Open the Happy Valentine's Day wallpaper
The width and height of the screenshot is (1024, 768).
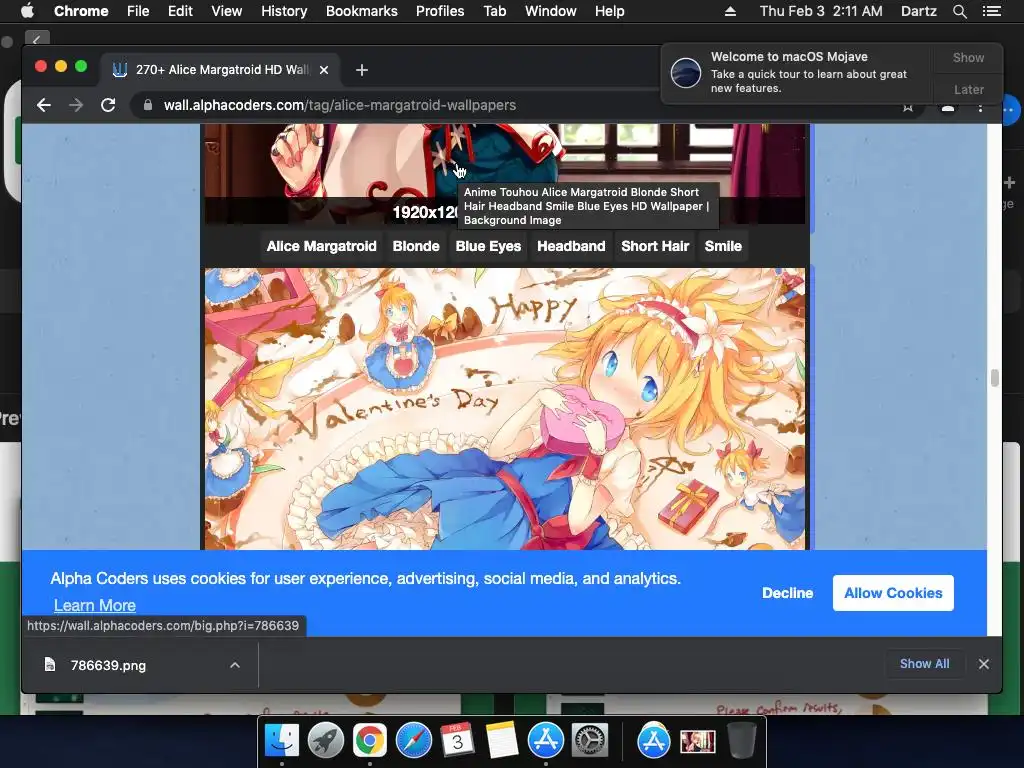(505, 409)
